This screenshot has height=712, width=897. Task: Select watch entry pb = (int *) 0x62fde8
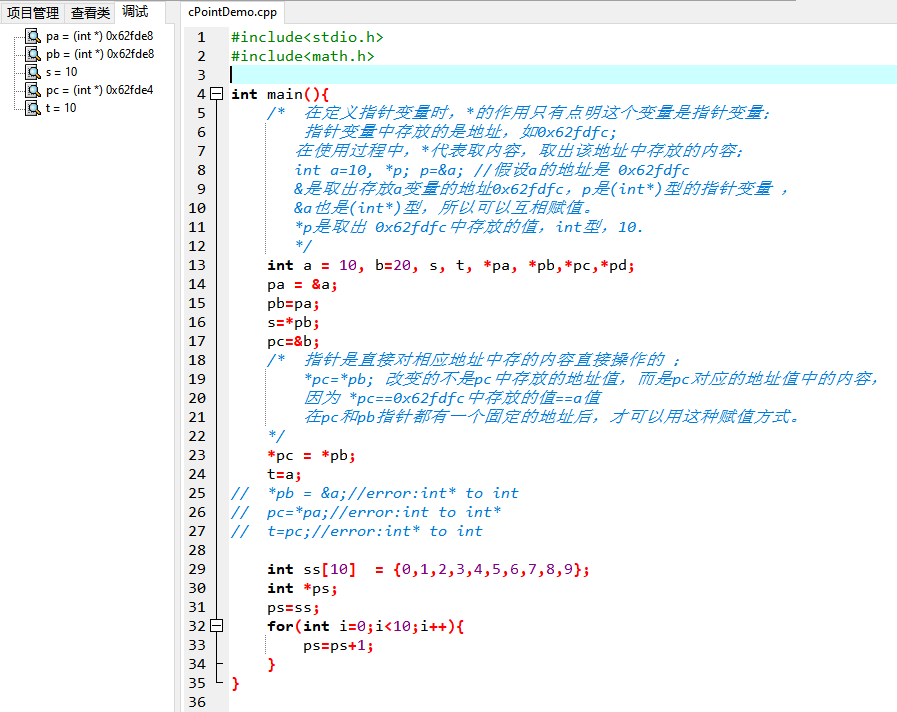100,54
